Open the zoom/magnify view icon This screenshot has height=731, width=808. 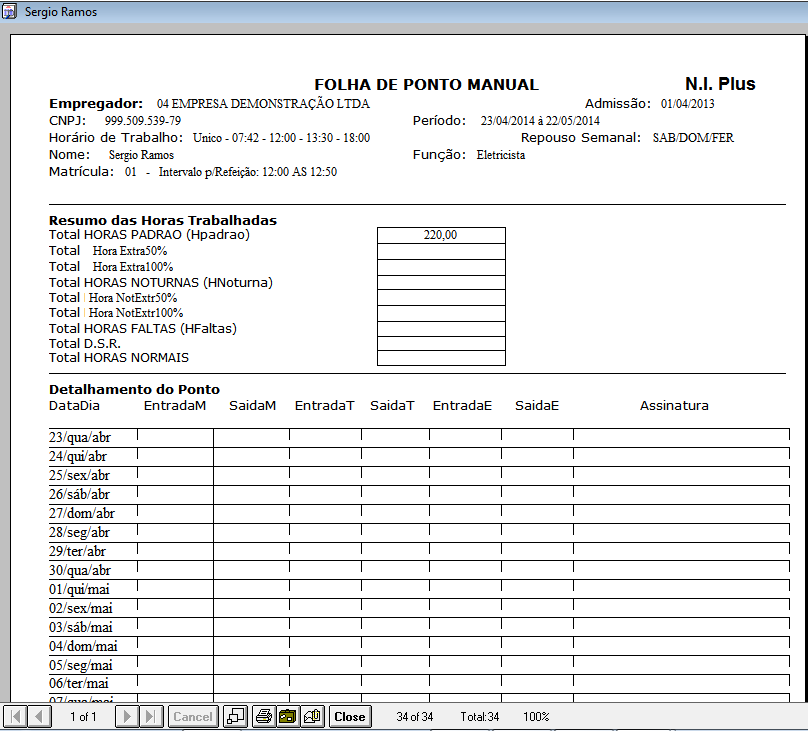(235, 717)
